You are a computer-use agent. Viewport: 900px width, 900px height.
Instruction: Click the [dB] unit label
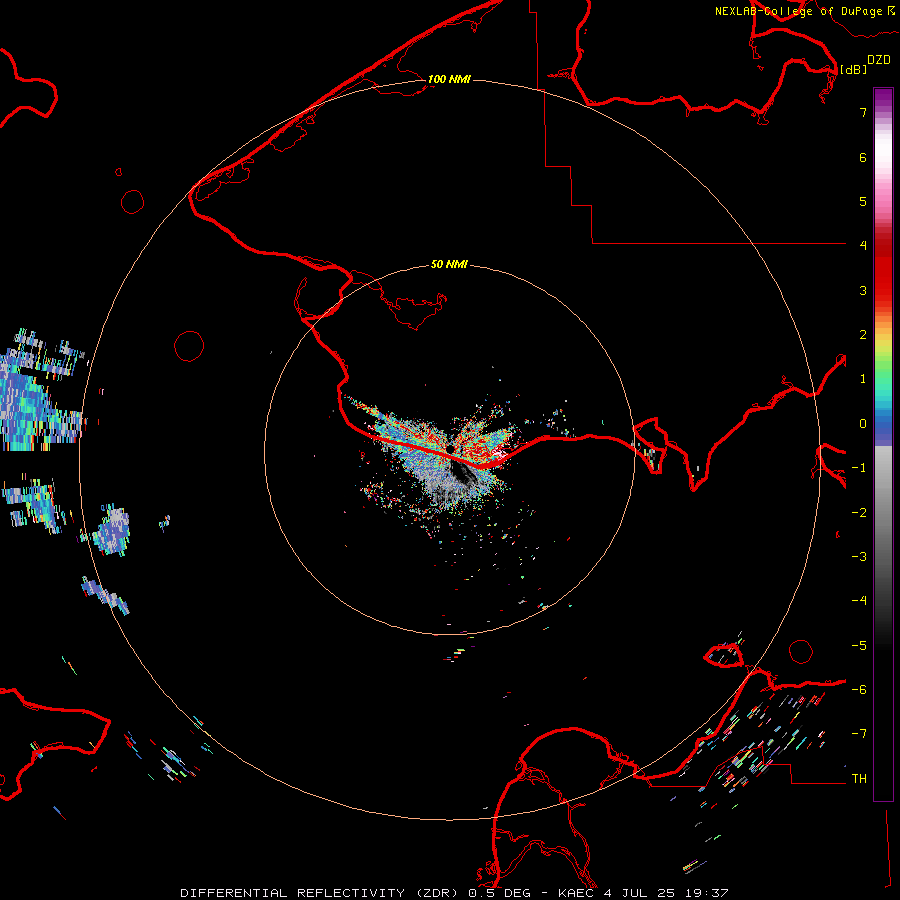pyautogui.click(x=854, y=69)
